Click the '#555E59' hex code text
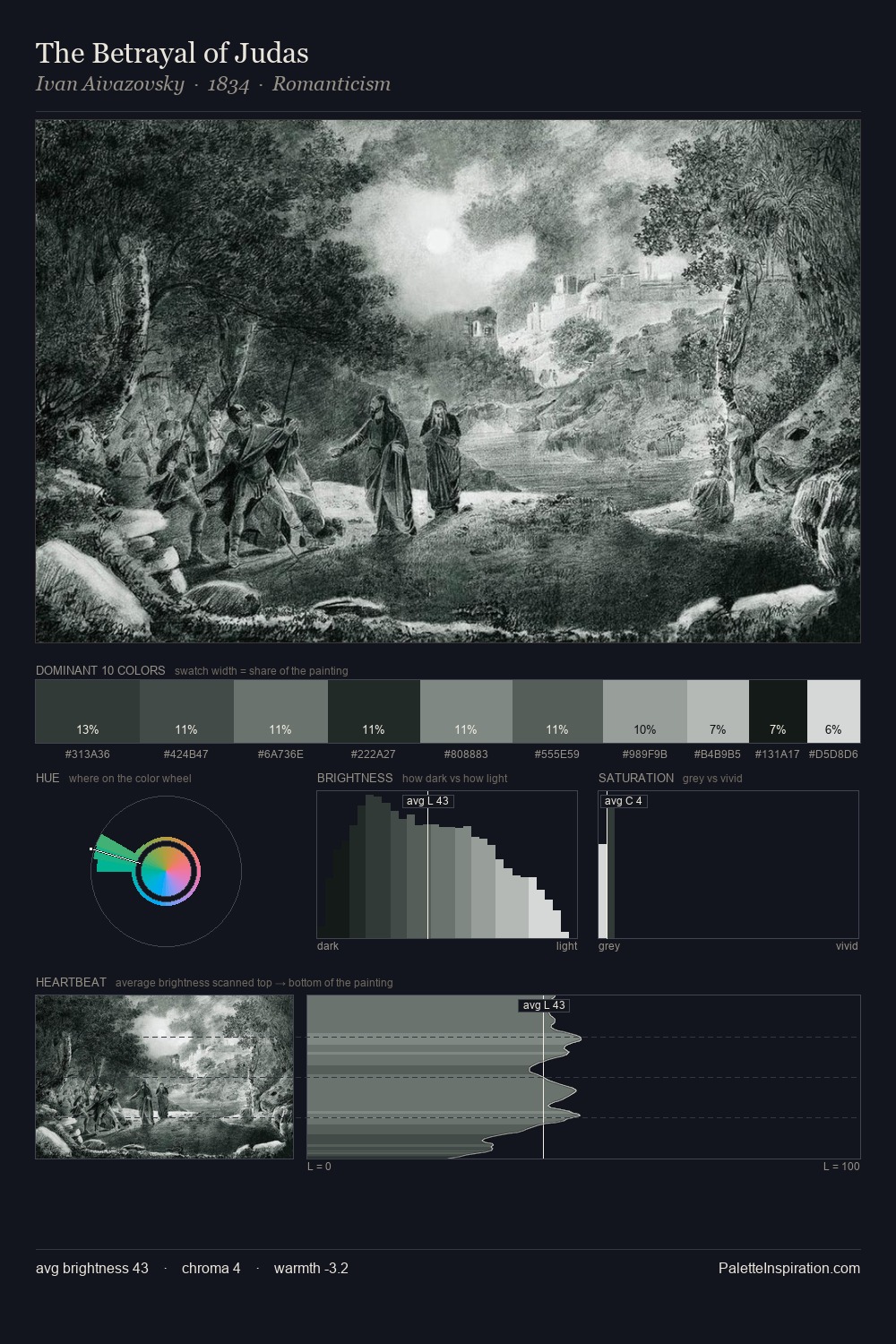The image size is (896, 1344). tap(557, 754)
